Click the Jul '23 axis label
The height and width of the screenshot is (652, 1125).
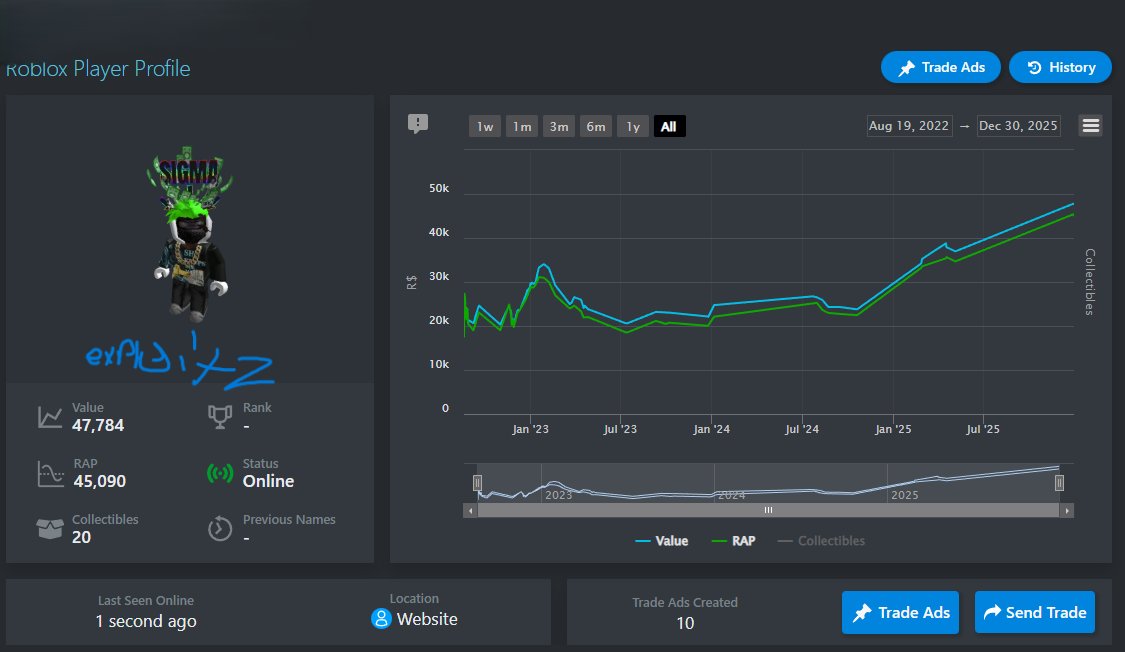620,429
